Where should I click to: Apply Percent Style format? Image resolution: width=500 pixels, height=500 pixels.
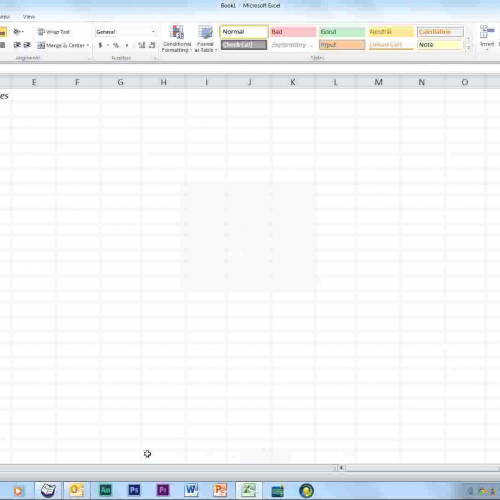coord(116,45)
